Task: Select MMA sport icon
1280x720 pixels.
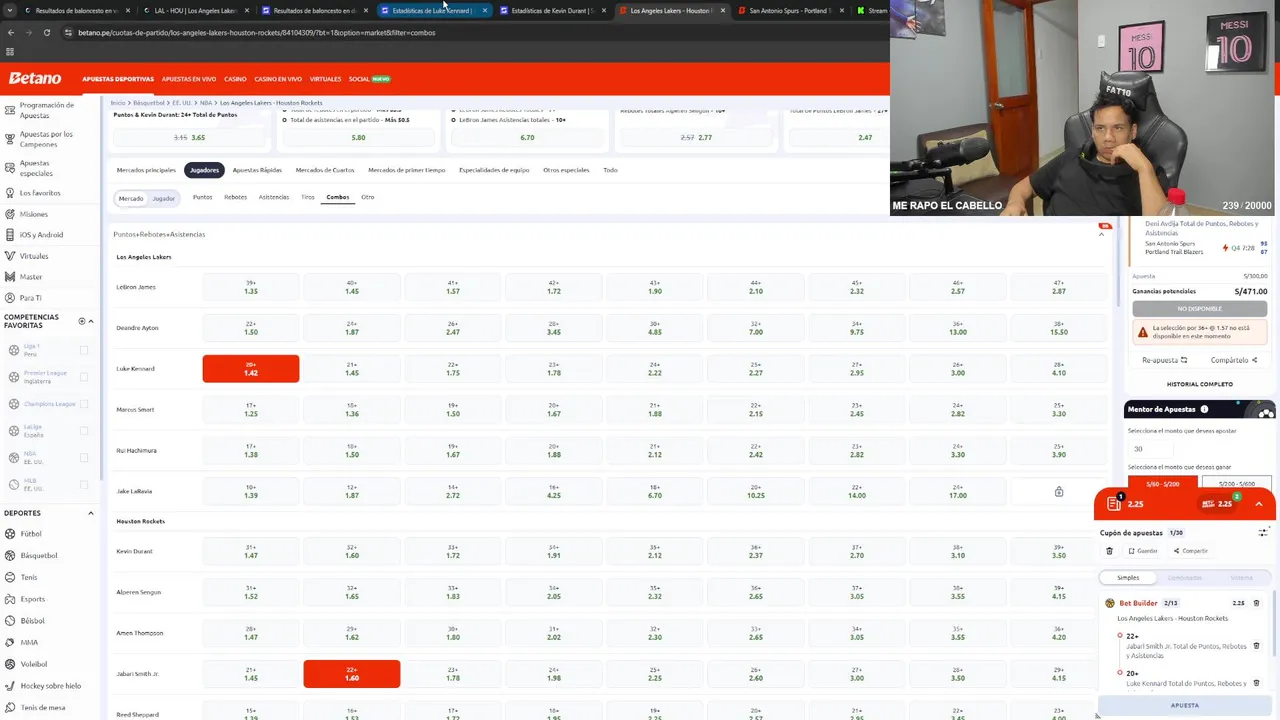Action: coord(9,643)
